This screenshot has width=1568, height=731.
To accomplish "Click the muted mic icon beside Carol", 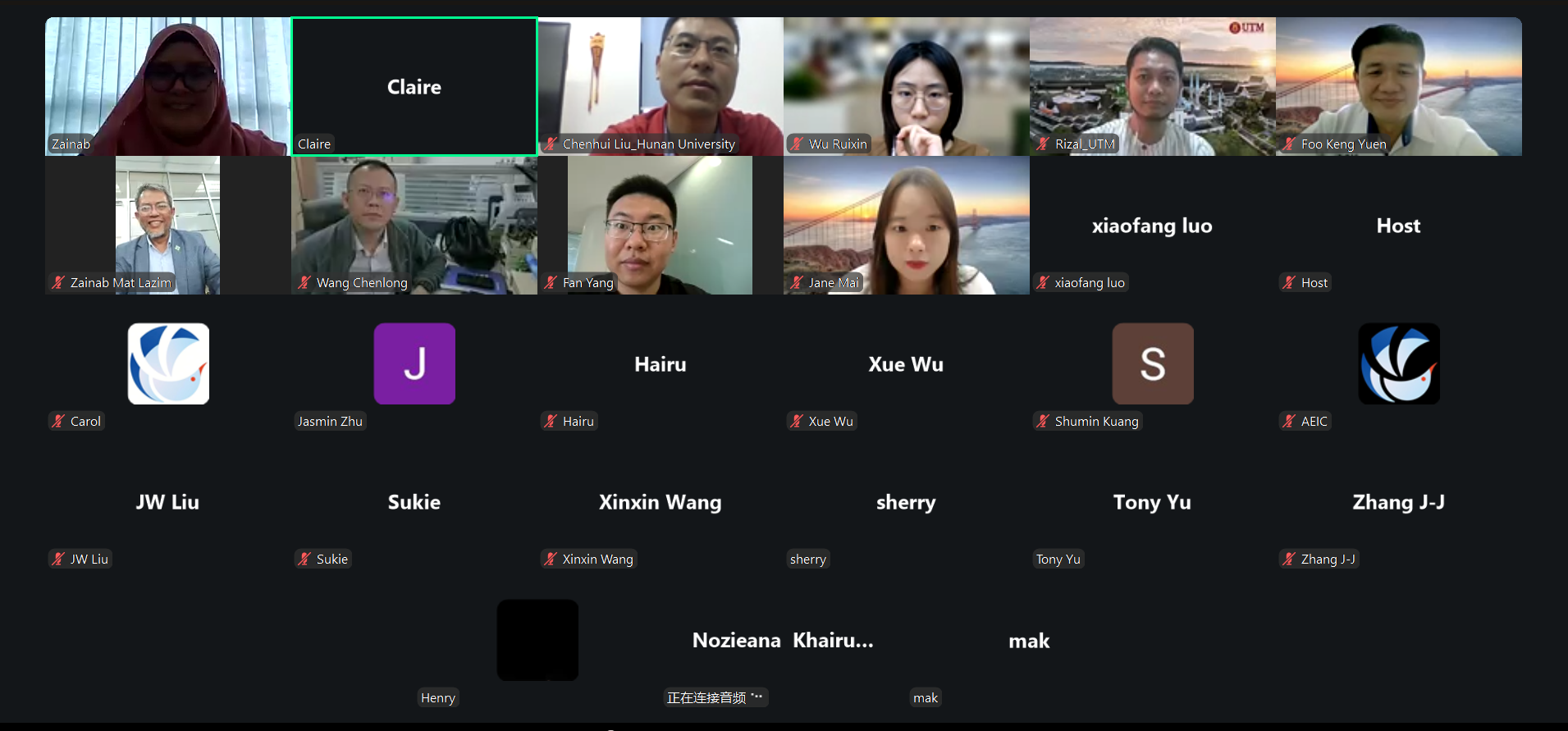I will [x=58, y=421].
